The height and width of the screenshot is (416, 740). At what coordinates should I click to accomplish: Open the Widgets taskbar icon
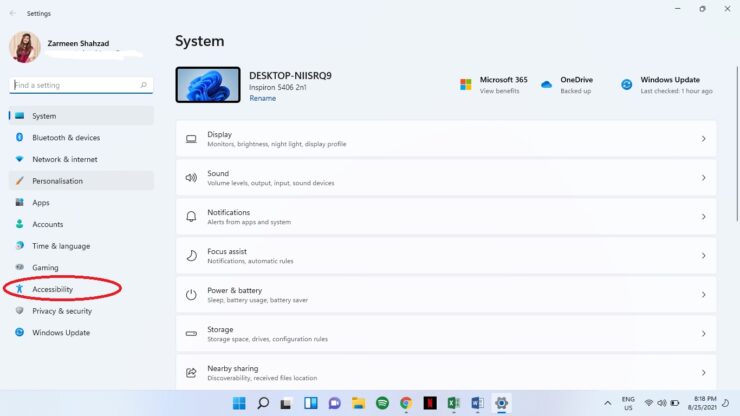[x=311, y=403]
